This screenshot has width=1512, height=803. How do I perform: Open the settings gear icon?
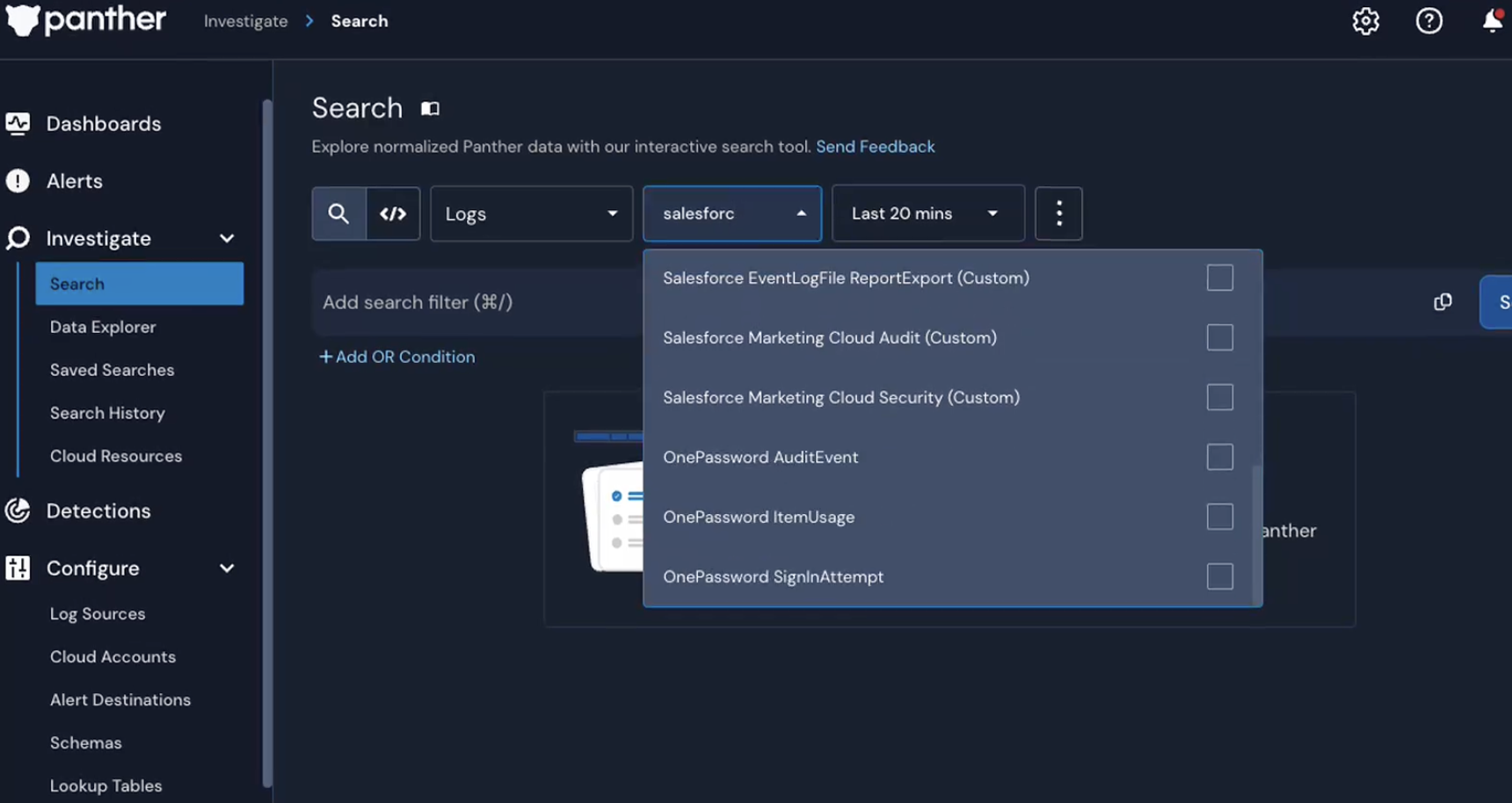[x=1365, y=21]
